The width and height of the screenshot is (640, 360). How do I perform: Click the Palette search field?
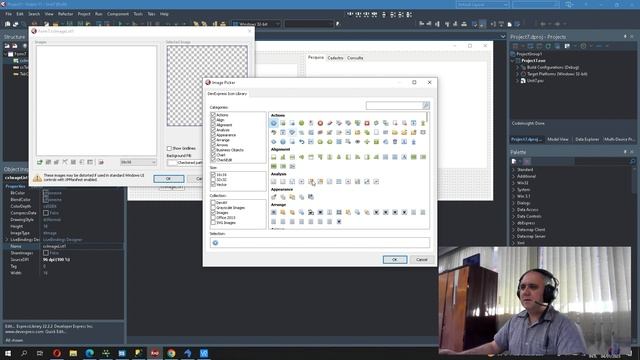click(x=602, y=161)
